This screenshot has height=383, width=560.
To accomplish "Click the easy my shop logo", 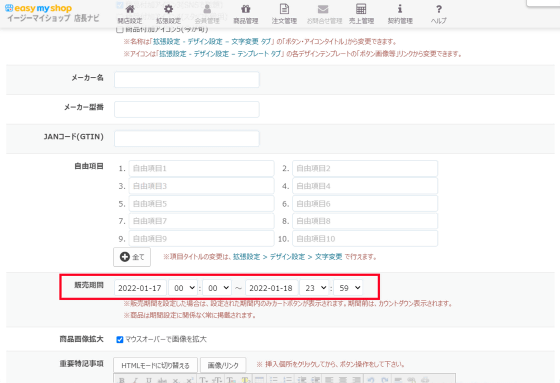I will (x=39, y=8).
